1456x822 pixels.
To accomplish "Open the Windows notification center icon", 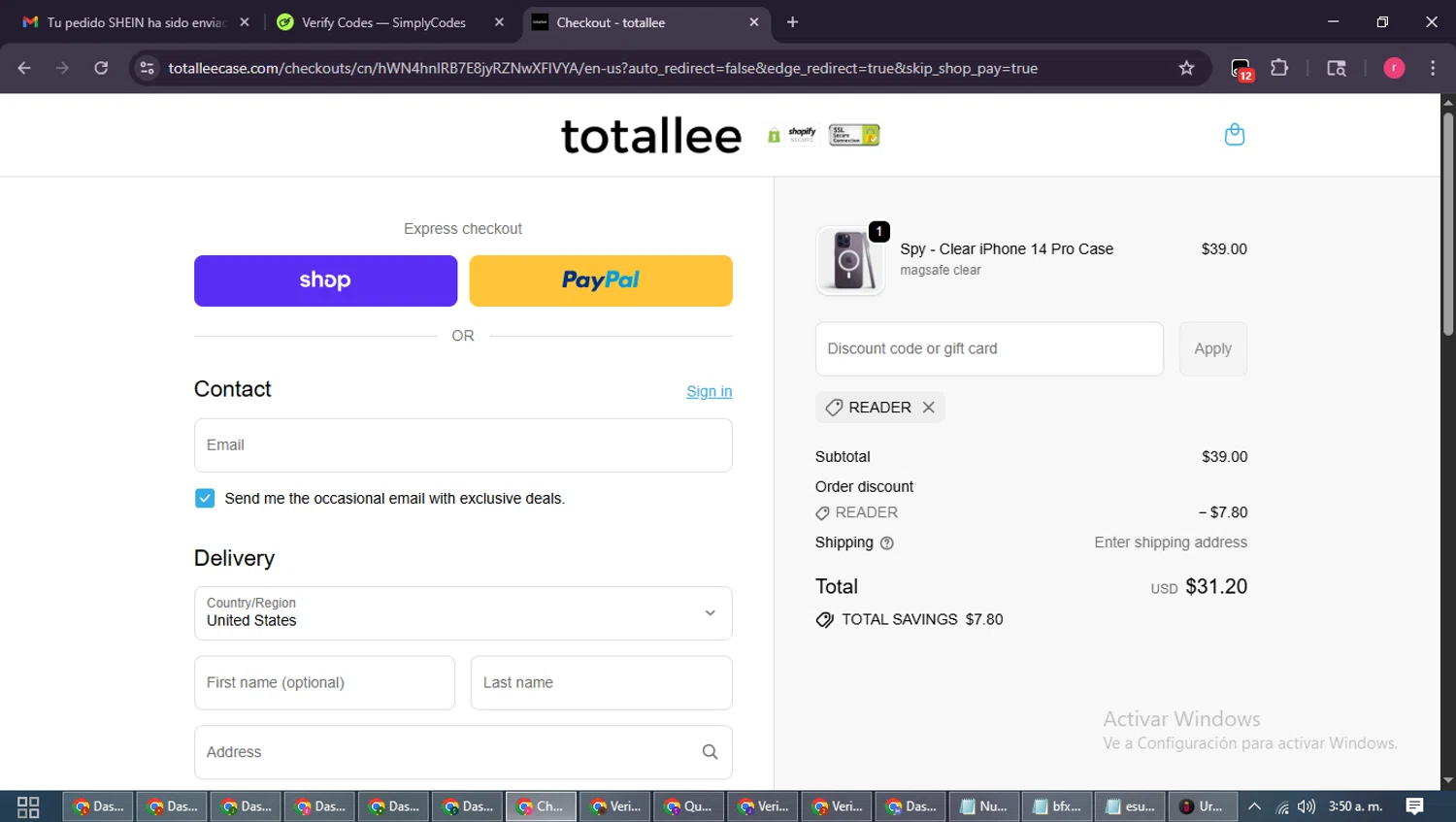I will tap(1414, 806).
